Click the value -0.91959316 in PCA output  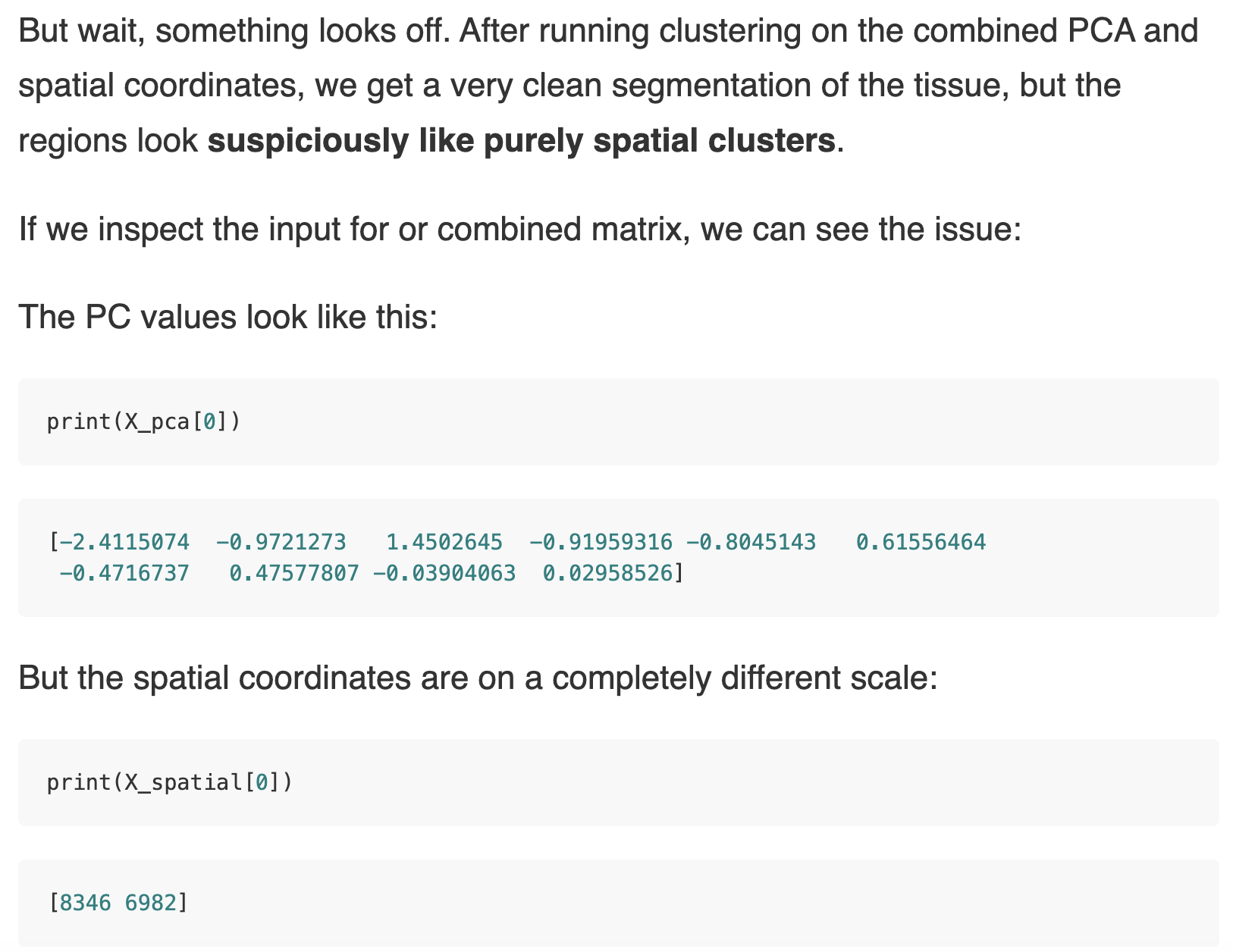(601, 542)
